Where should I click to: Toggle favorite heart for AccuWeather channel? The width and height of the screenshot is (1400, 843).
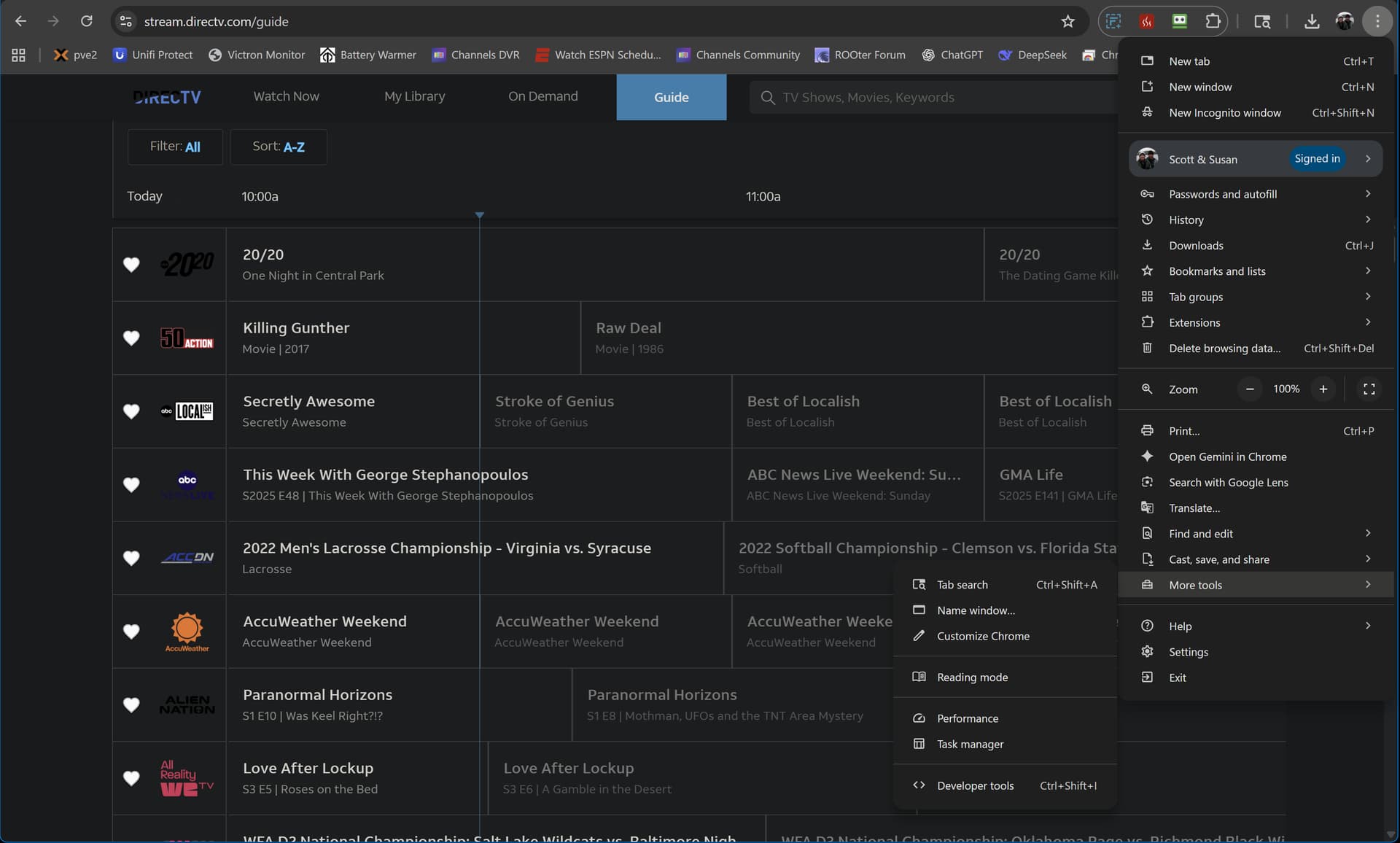tap(131, 632)
